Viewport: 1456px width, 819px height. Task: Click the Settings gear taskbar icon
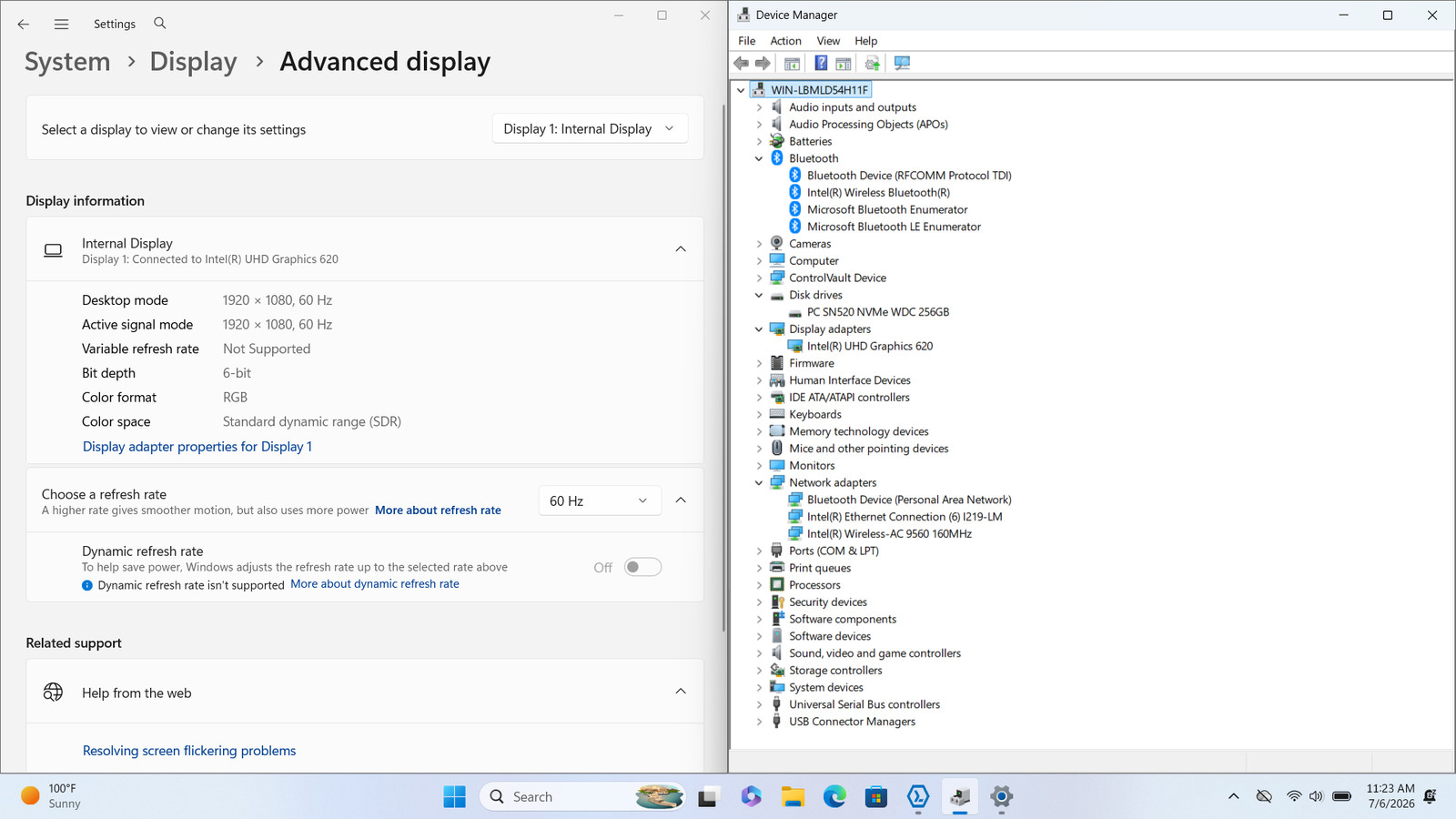pos(1002,796)
